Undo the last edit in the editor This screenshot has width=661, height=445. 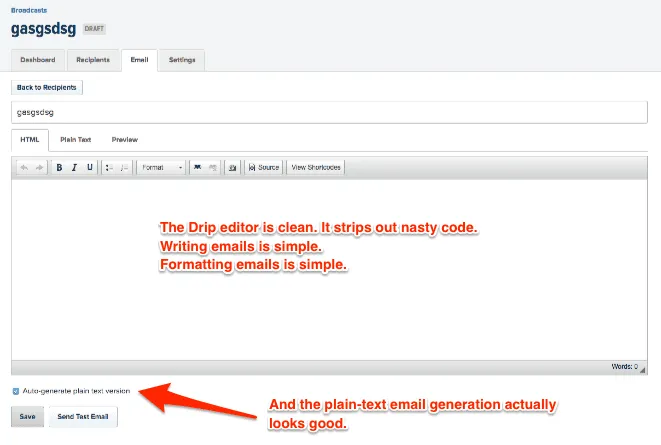(x=24, y=168)
